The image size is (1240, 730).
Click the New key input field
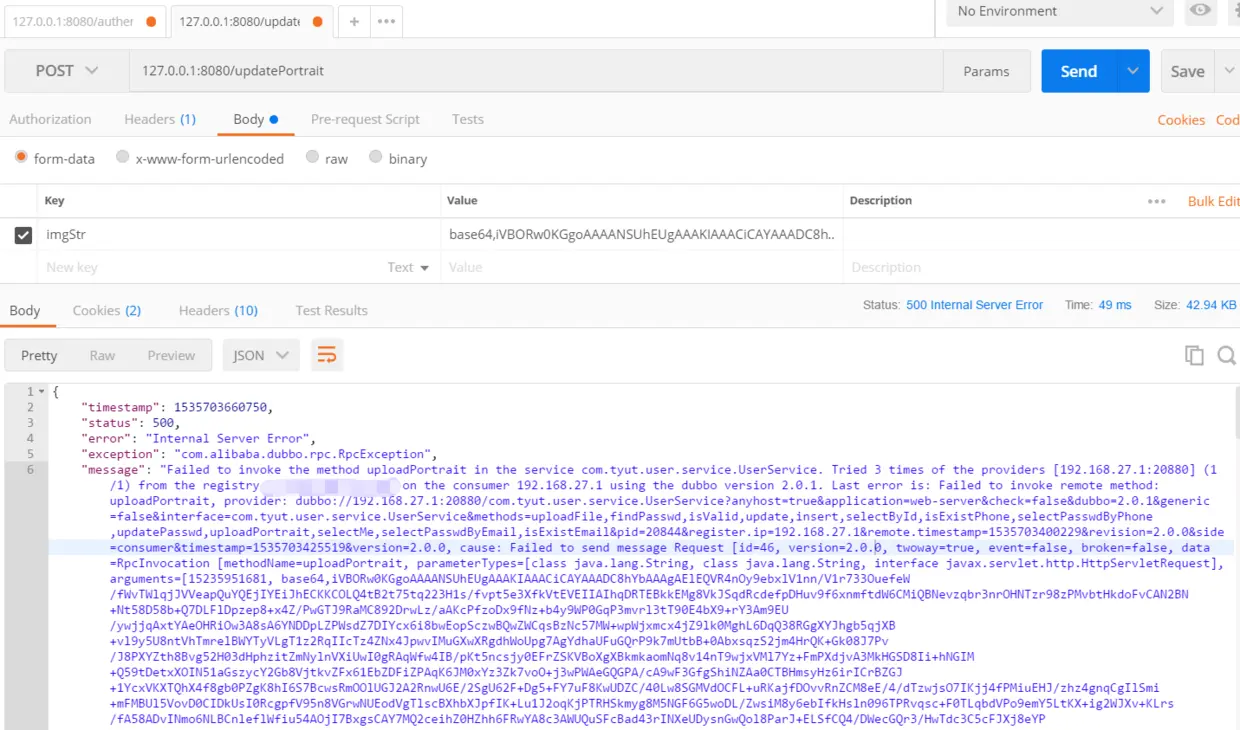pyautogui.click(x=210, y=267)
